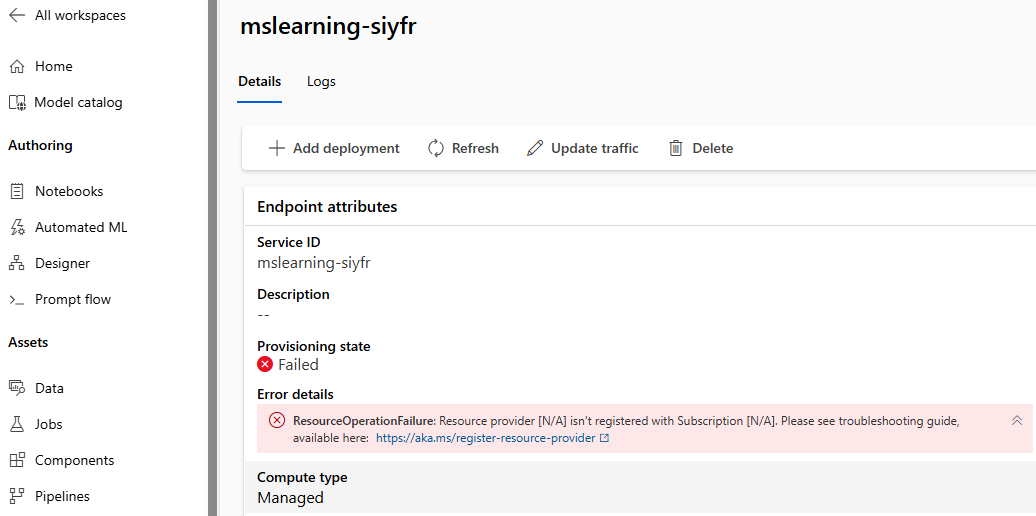
Task: Click Delete label to remove the endpoint
Action: (712, 149)
